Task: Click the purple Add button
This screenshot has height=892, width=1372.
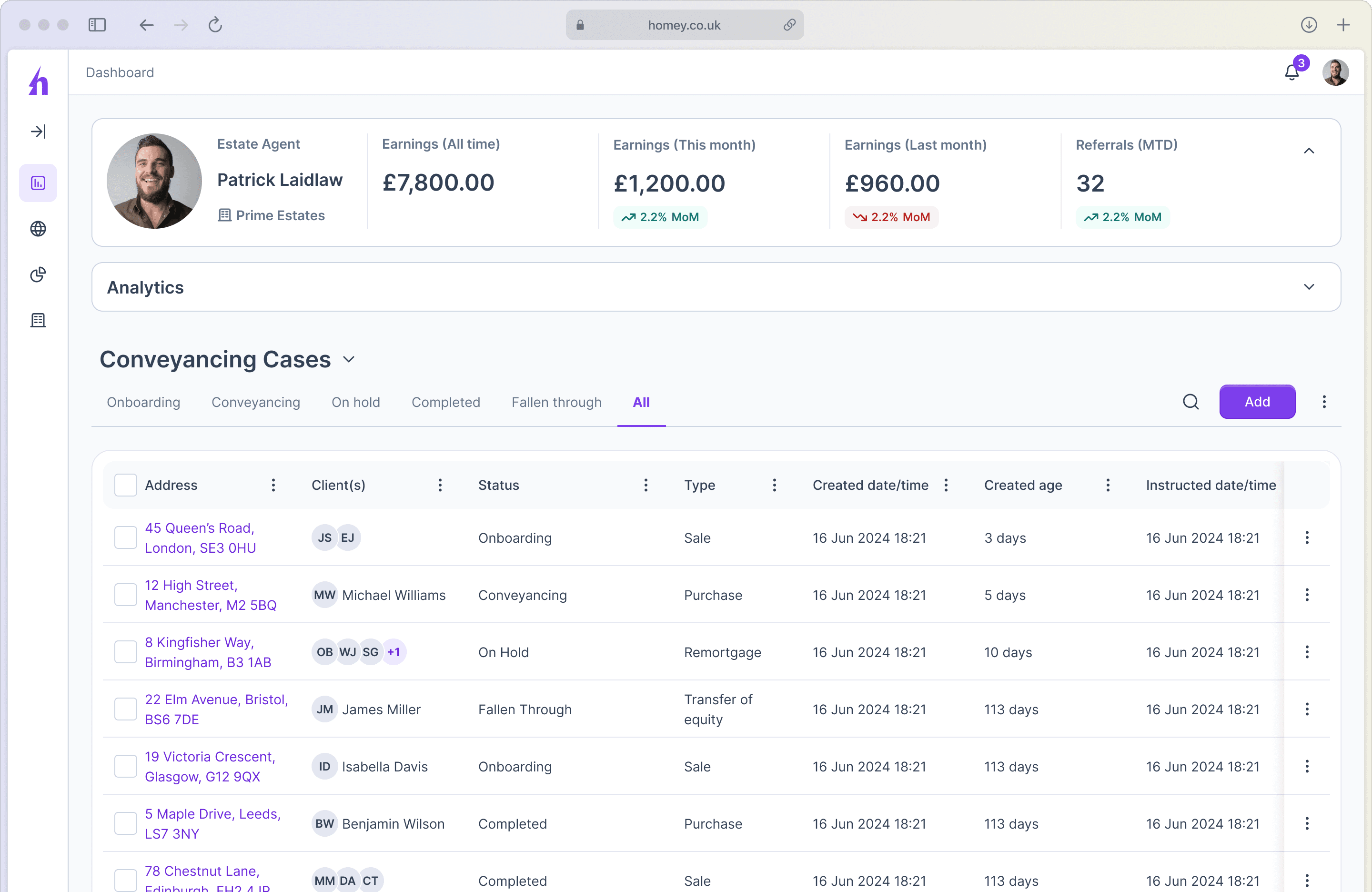Action: tap(1257, 402)
